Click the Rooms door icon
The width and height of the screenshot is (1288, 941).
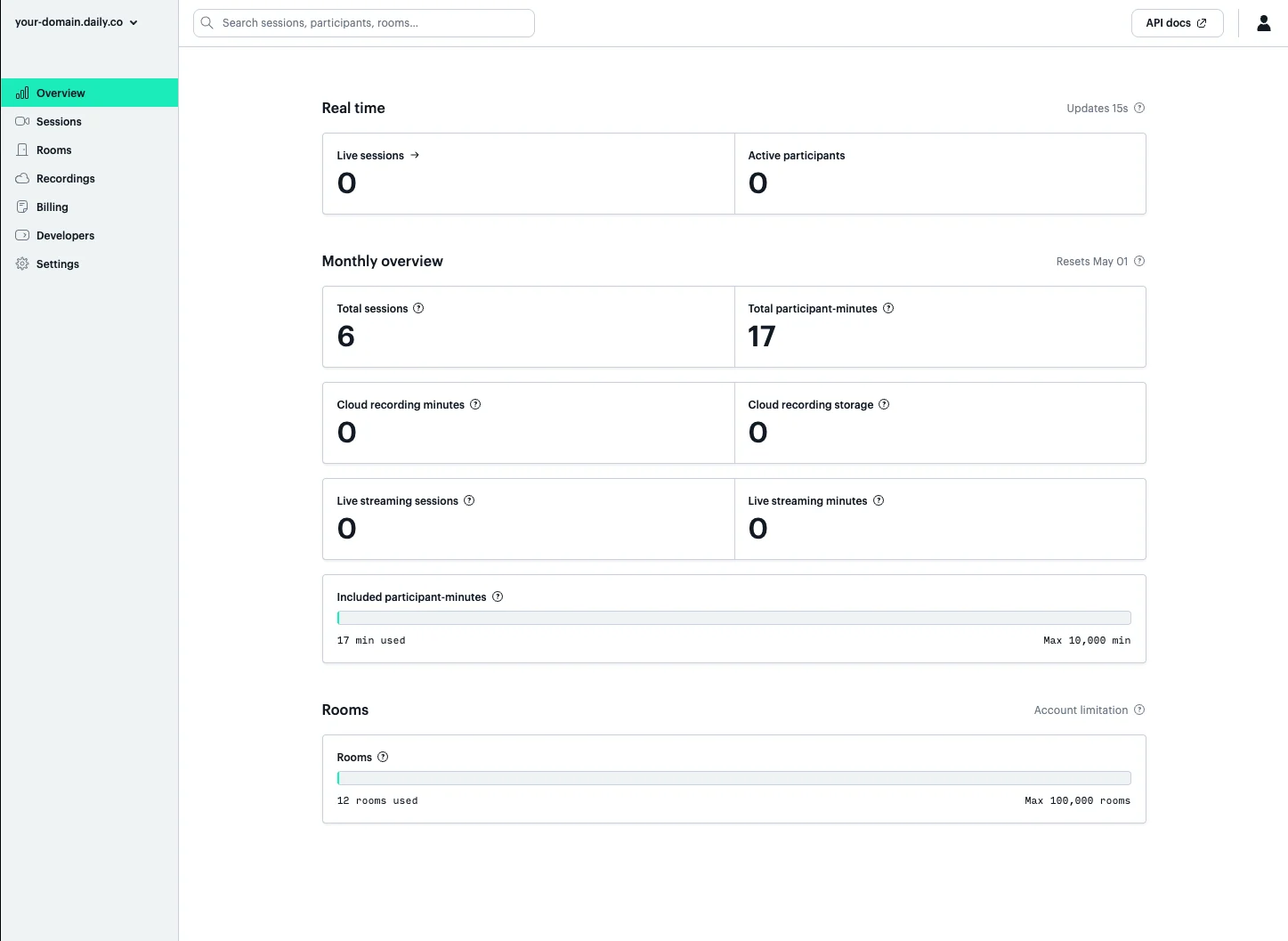click(x=22, y=150)
